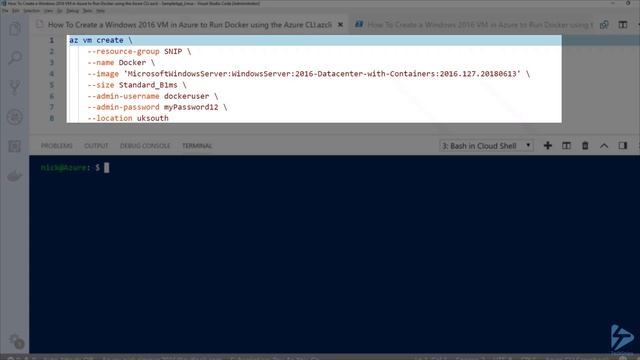The width and height of the screenshot is (640, 360).
Task: Switch to the PROBLEMS panel tab
Action: click(57, 146)
